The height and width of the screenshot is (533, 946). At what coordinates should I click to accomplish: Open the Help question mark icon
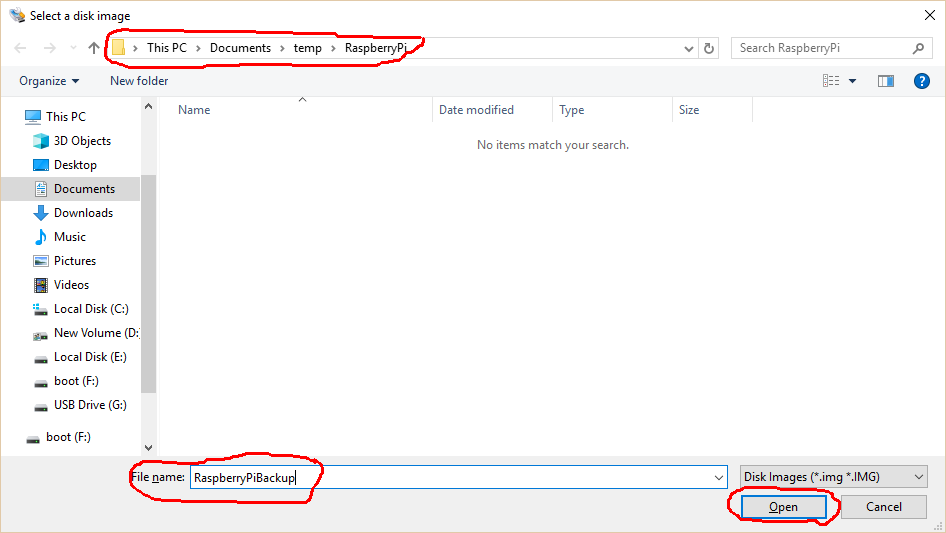921,81
